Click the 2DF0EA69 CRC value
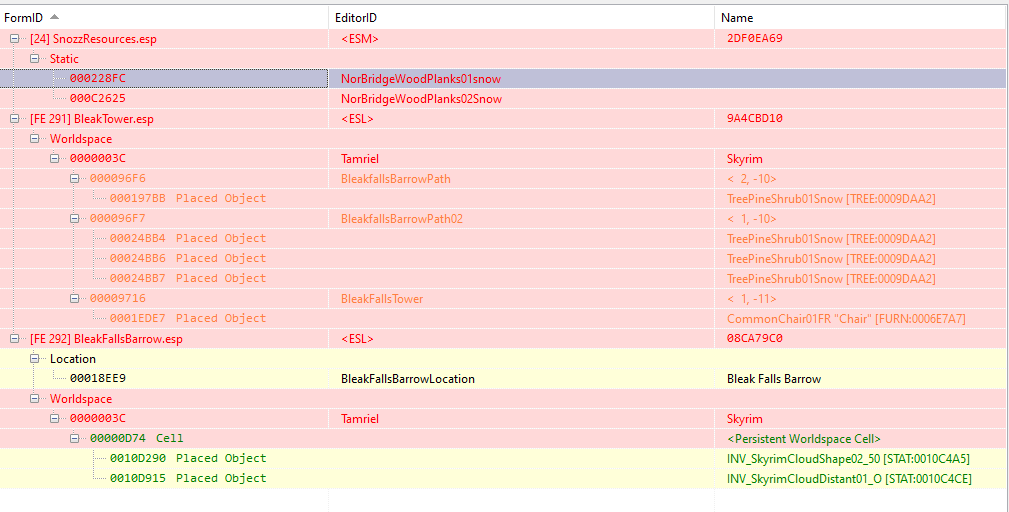 point(755,38)
